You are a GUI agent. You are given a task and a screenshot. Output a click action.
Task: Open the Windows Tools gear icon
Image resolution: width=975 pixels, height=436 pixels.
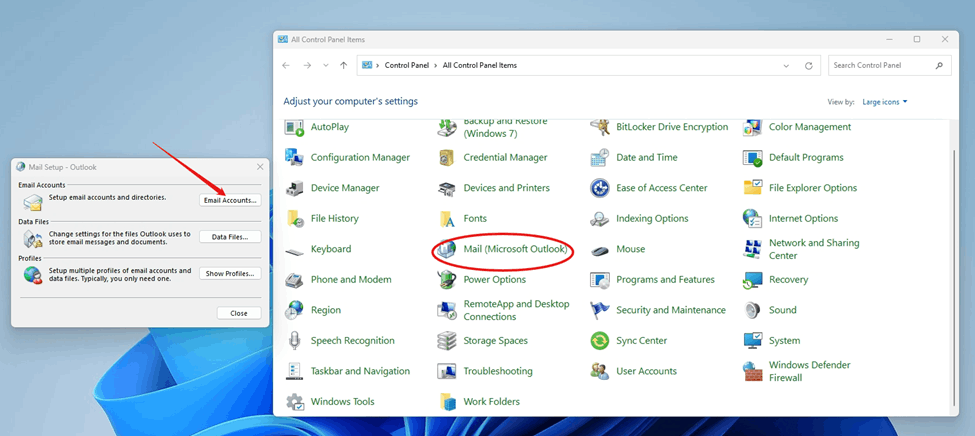[294, 401]
